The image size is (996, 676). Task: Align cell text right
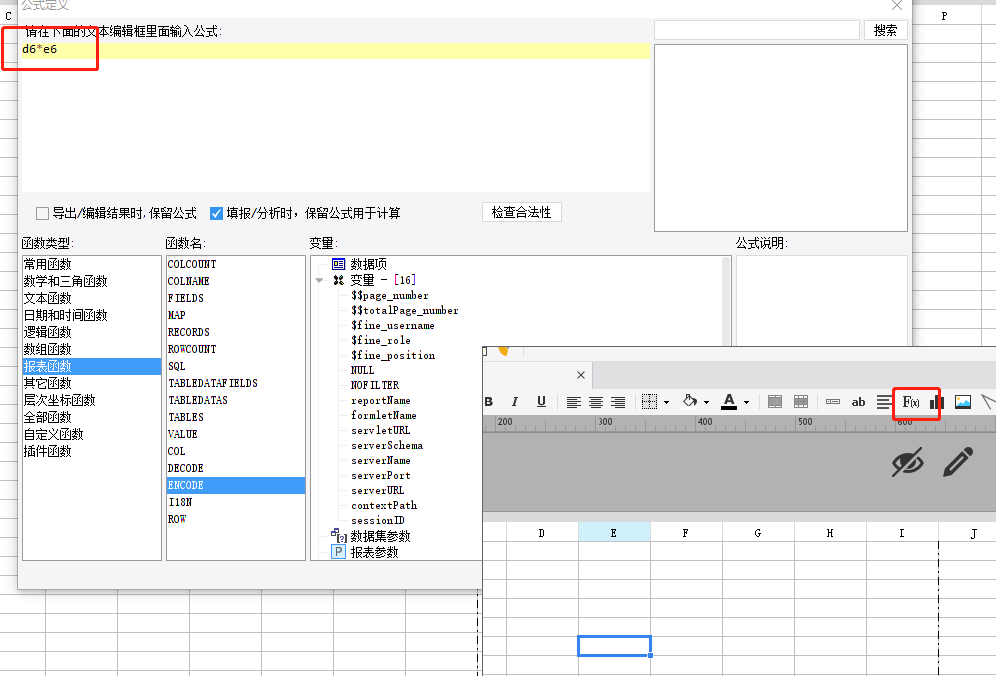(x=618, y=402)
